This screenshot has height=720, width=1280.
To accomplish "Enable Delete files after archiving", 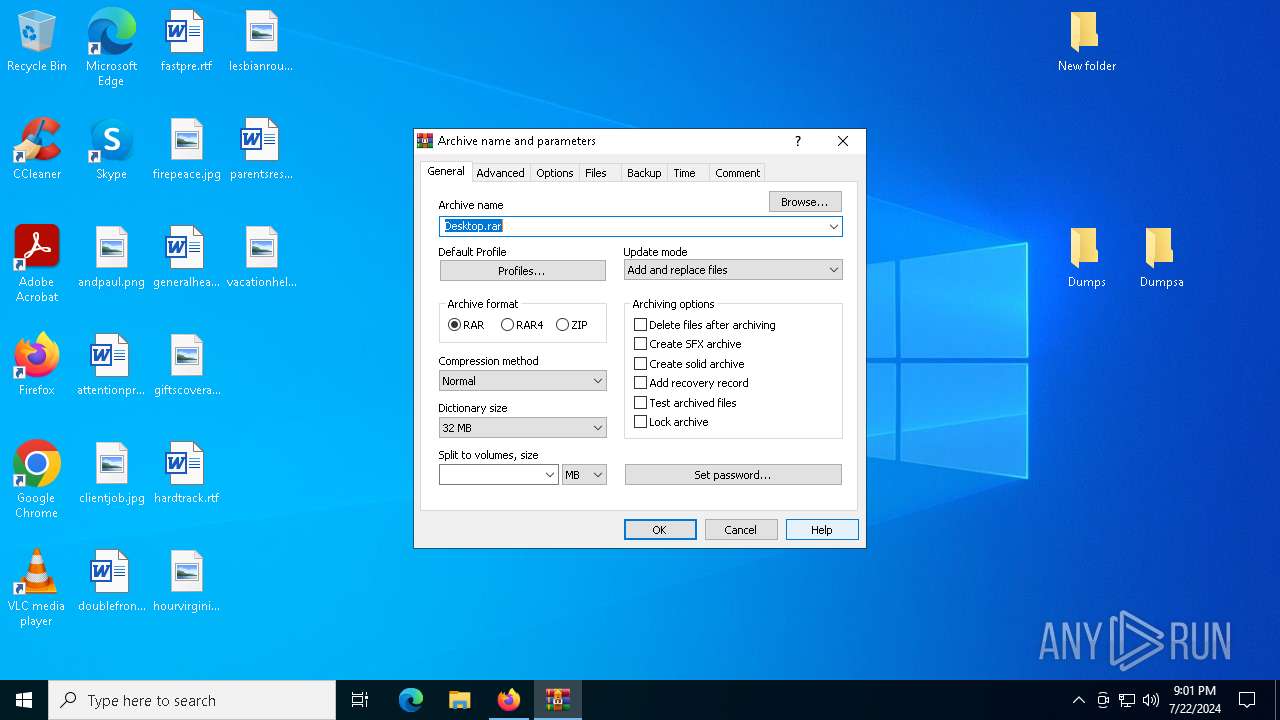I will pos(705,325).
